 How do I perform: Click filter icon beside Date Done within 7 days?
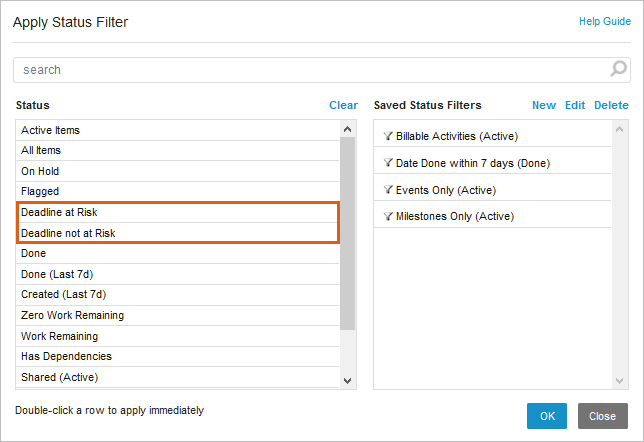click(388, 163)
